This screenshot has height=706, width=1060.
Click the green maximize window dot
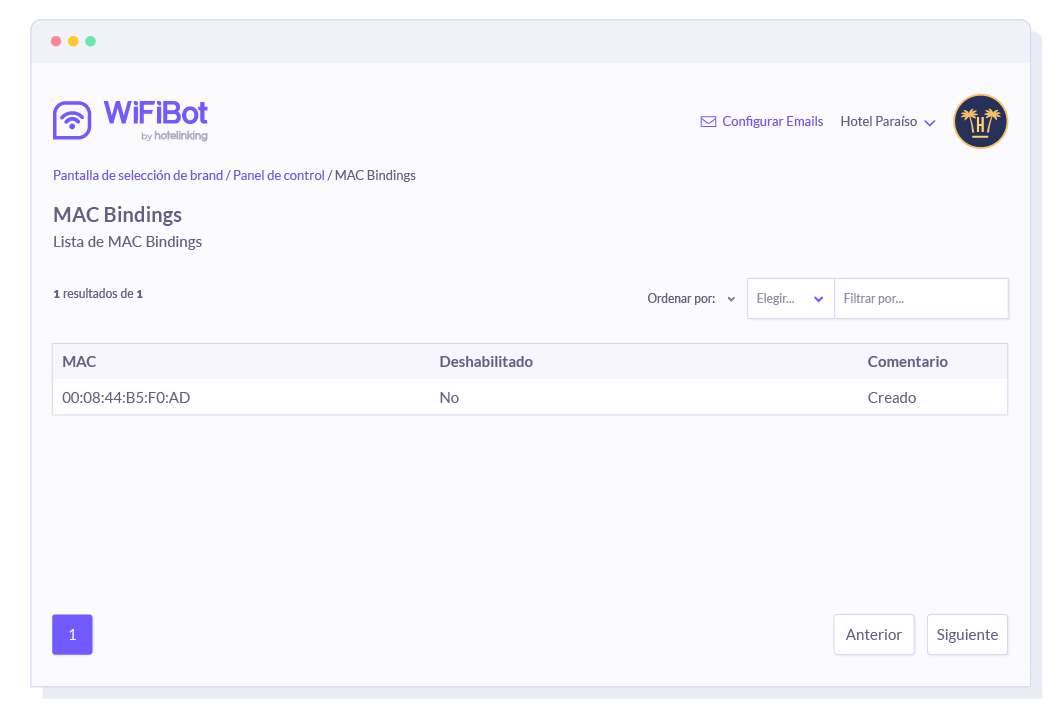click(91, 41)
